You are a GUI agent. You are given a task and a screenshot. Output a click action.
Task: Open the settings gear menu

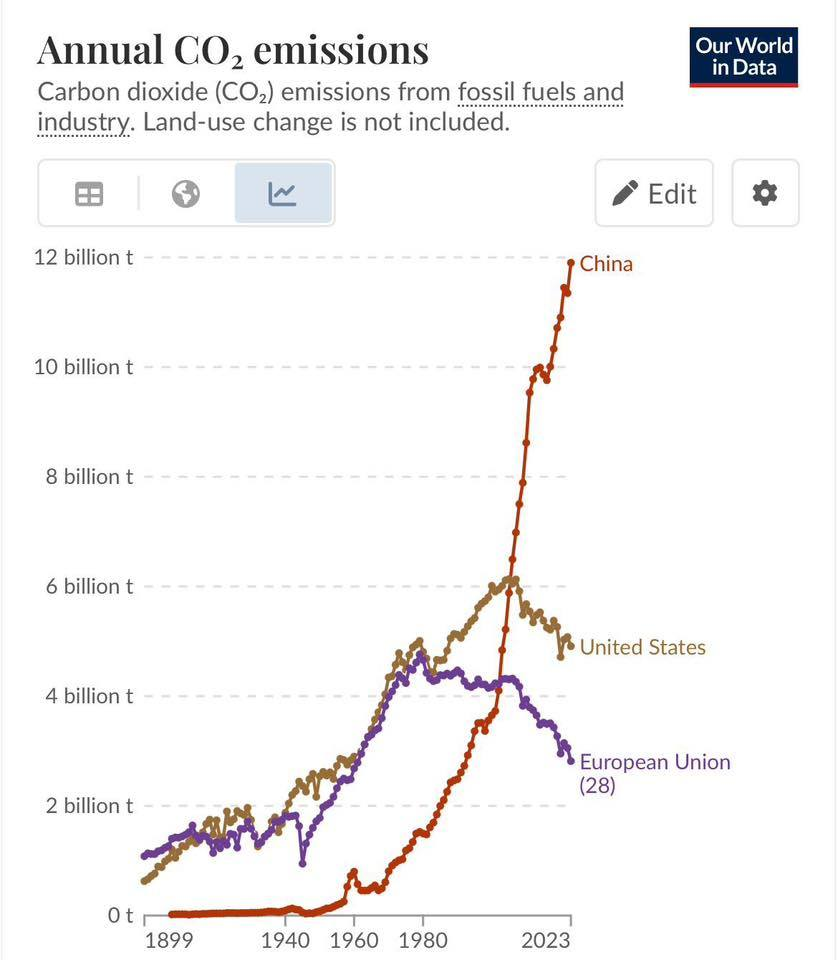[x=765, y=193]
